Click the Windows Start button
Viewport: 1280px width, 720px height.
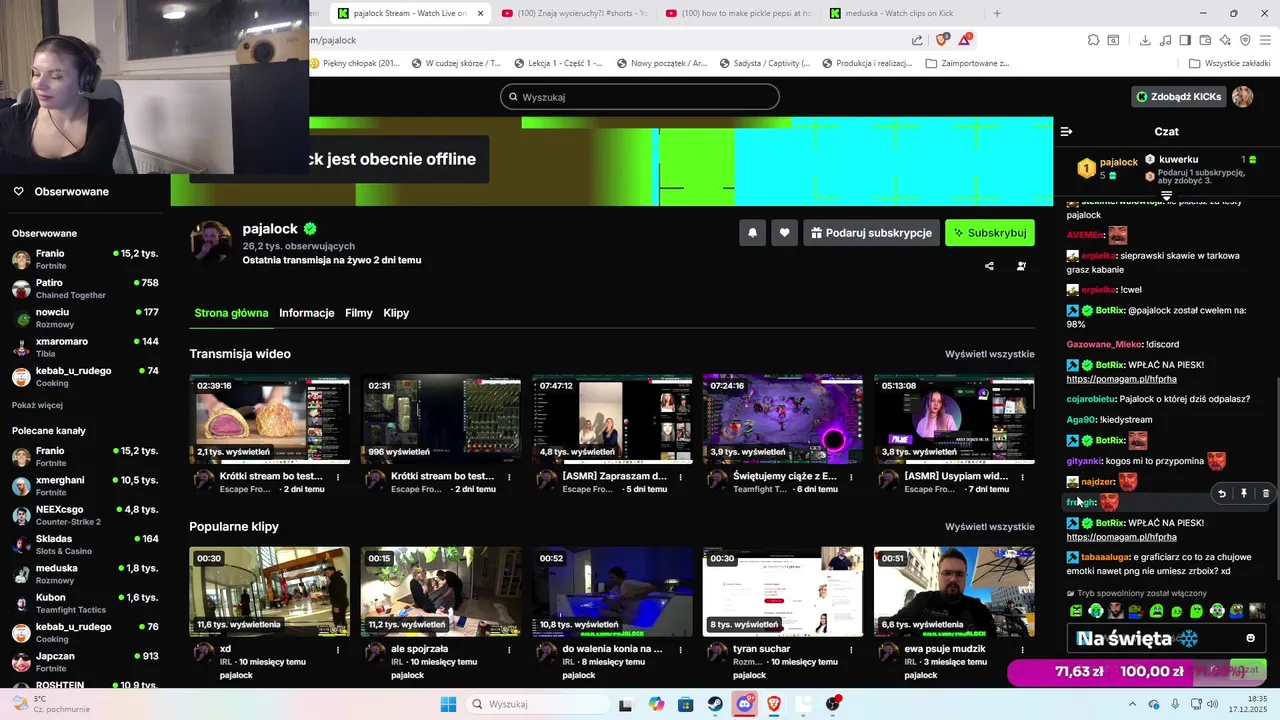[x=448, y=704]
